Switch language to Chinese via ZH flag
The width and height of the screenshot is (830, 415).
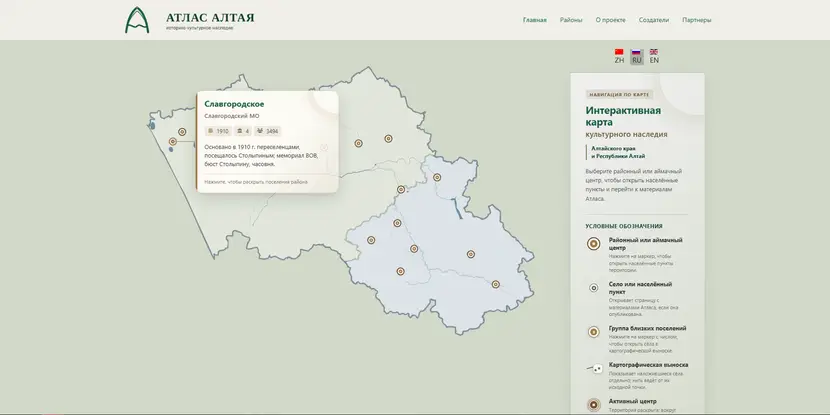pyautogui.click(x=619, y=56)
